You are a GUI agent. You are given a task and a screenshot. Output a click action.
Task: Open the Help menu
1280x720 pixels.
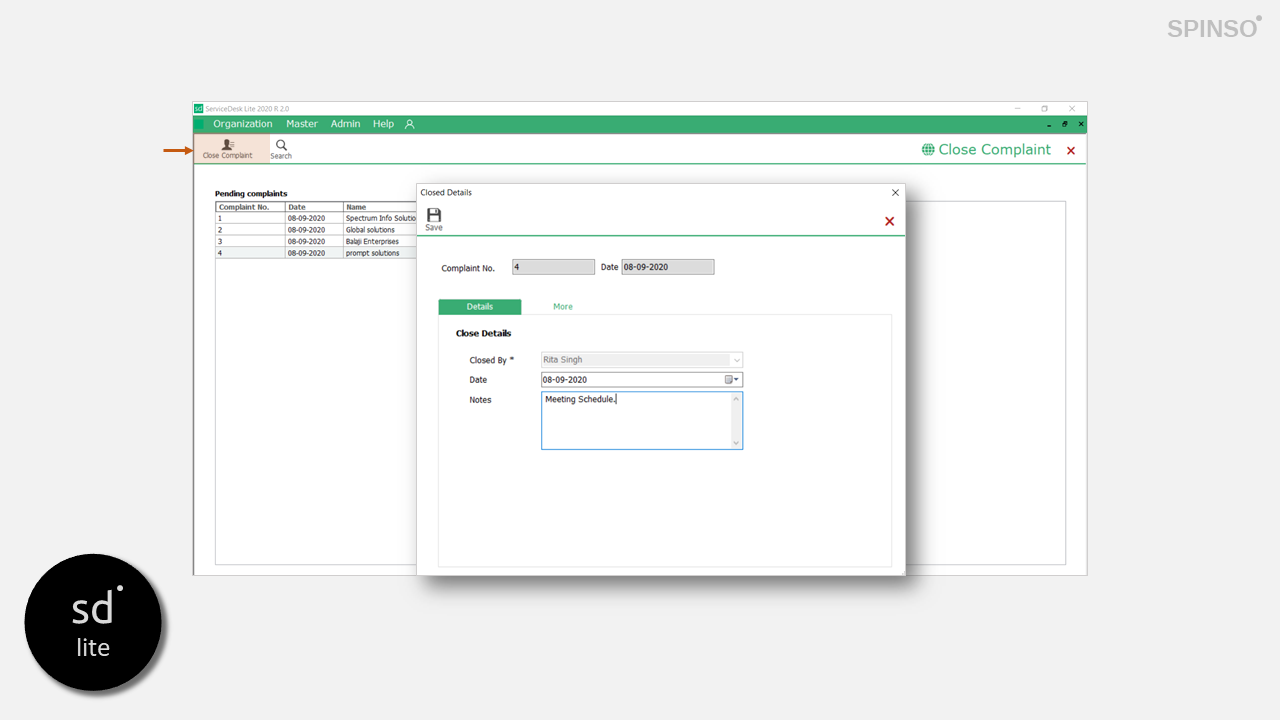[x=383, y=124]
